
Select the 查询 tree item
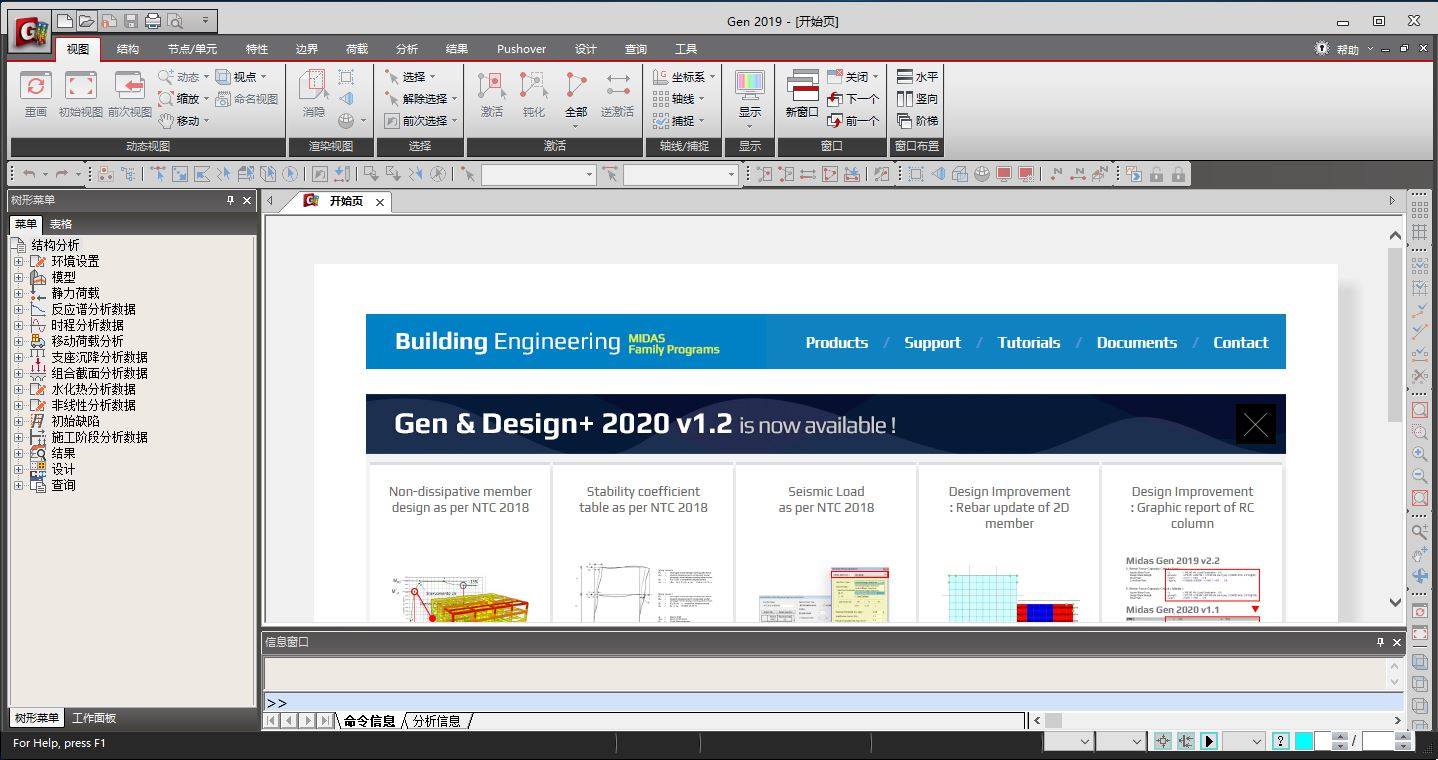63,485
